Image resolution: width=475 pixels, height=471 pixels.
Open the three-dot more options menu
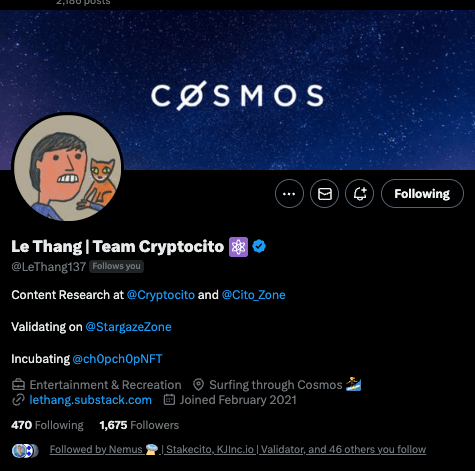289,194
